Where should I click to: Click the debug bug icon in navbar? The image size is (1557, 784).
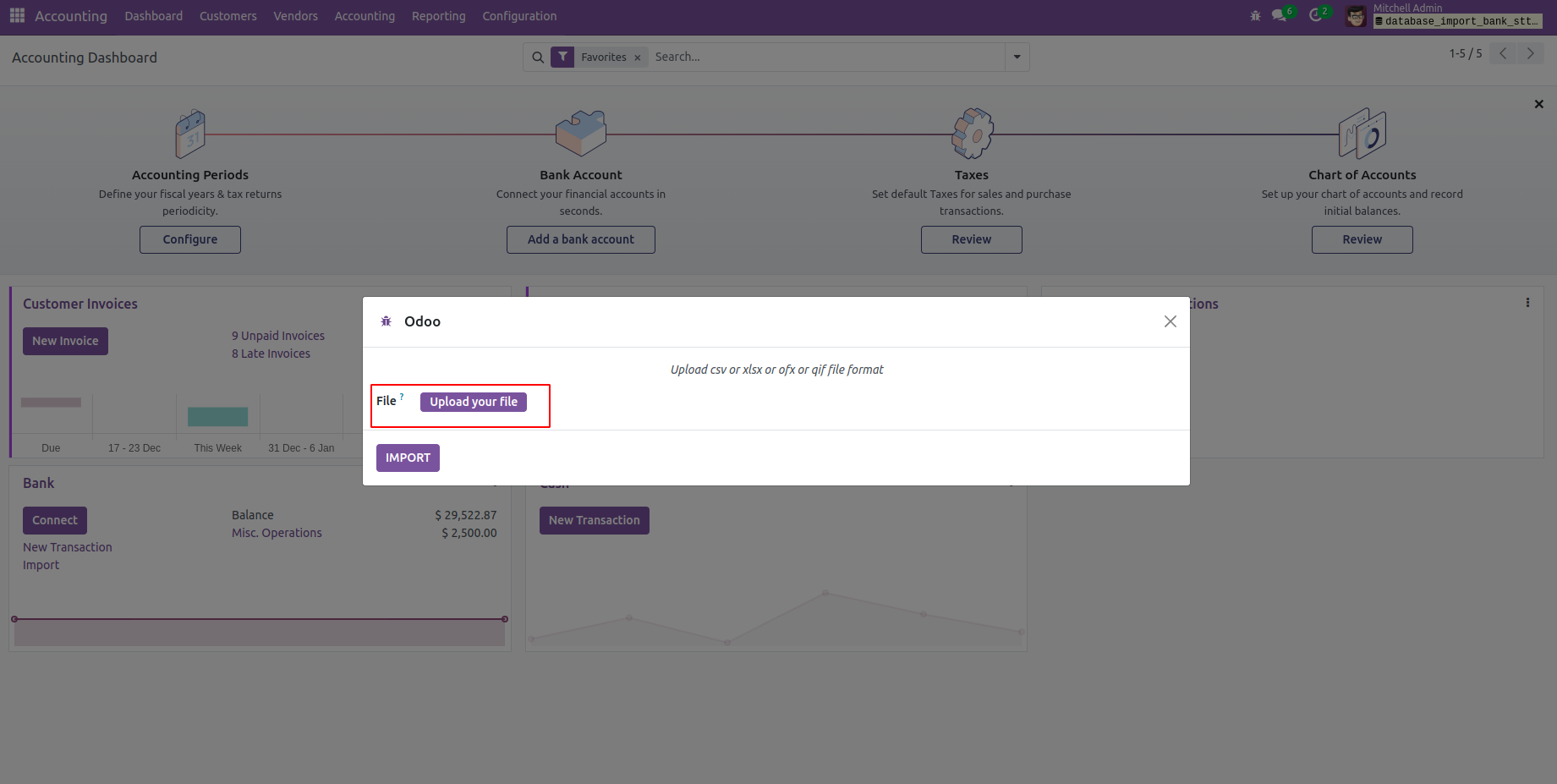(1255, 16)
